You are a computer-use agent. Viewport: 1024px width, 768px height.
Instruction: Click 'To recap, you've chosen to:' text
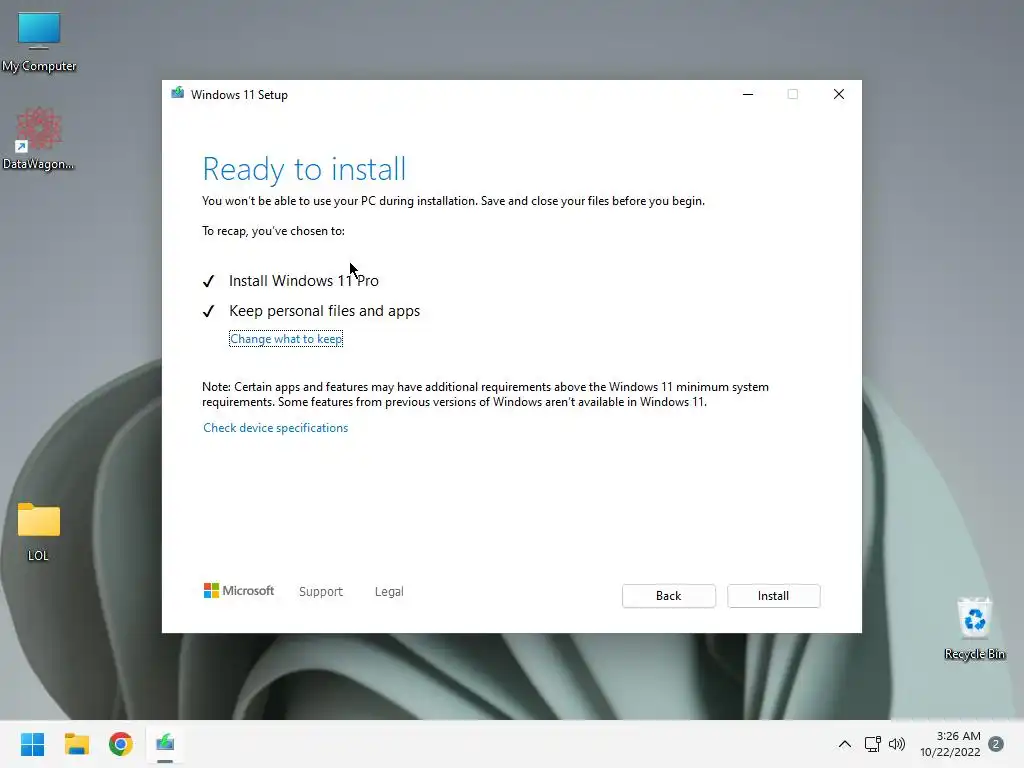[x=273, y=231]
